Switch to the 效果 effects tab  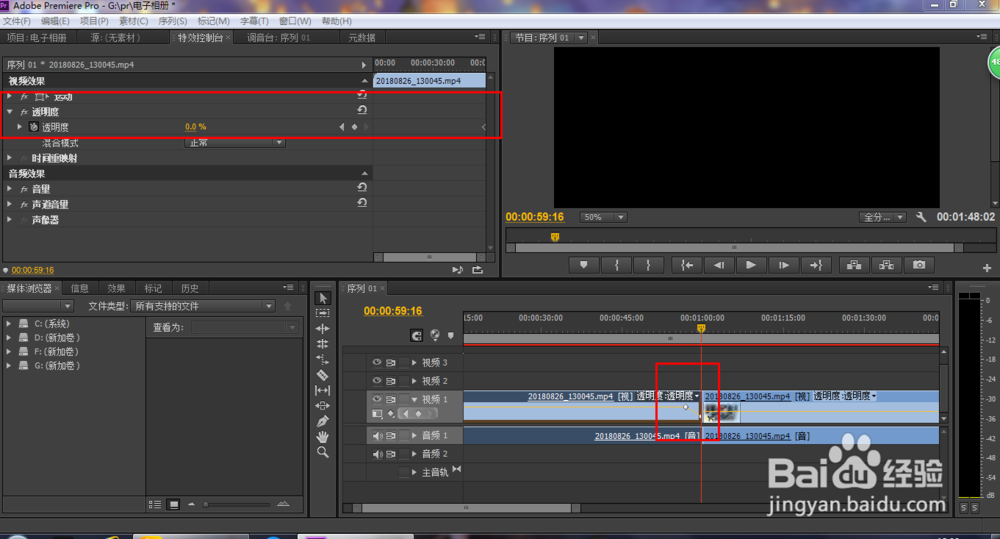pos(116,288)
